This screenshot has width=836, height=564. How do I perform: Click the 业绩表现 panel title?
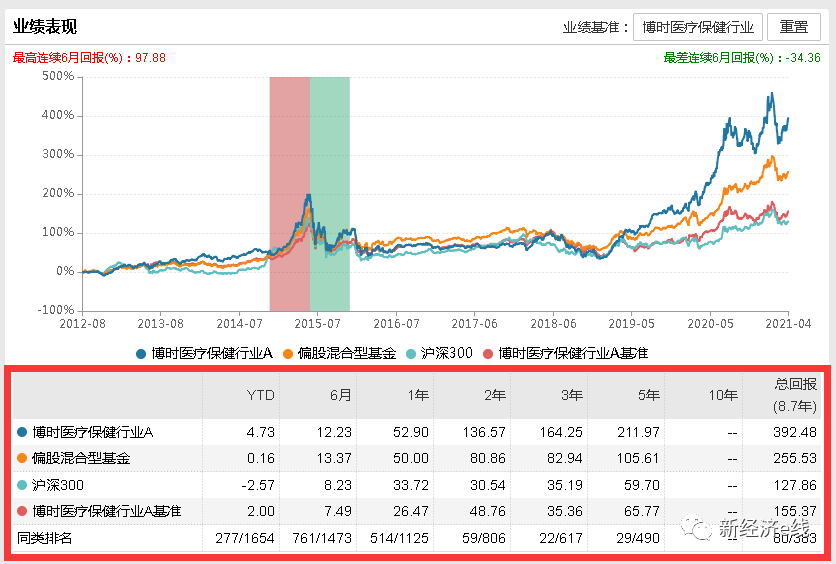(x=45, y=27)
